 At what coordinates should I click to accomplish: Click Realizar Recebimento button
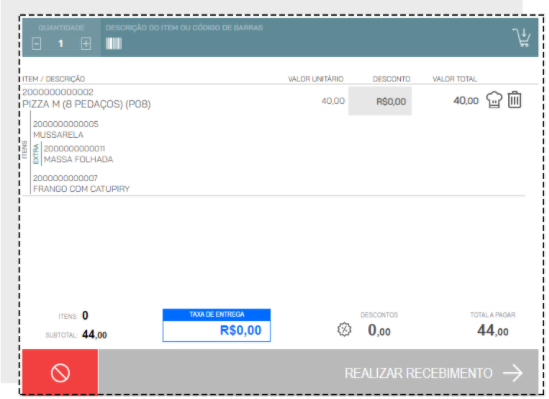[318, 372]
